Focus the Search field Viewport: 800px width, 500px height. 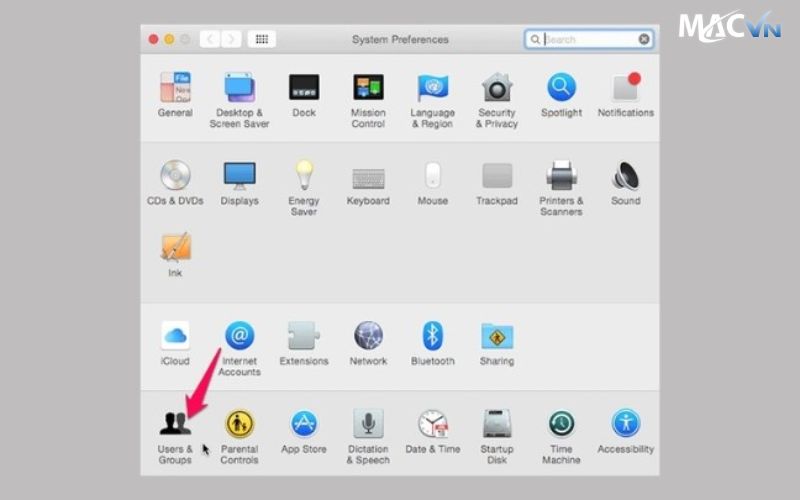pyautogui.click(x=589, y=39)
